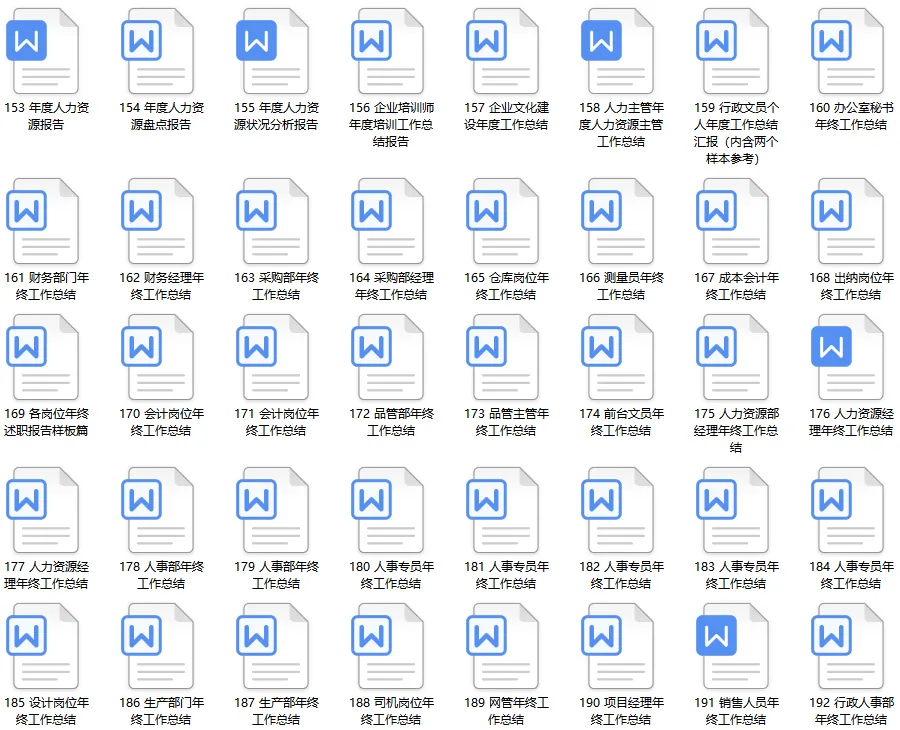Select the 165 仓库岗位年终工作总结 document icon
Screen dimensions: 900x730
[x=503, y=221]
